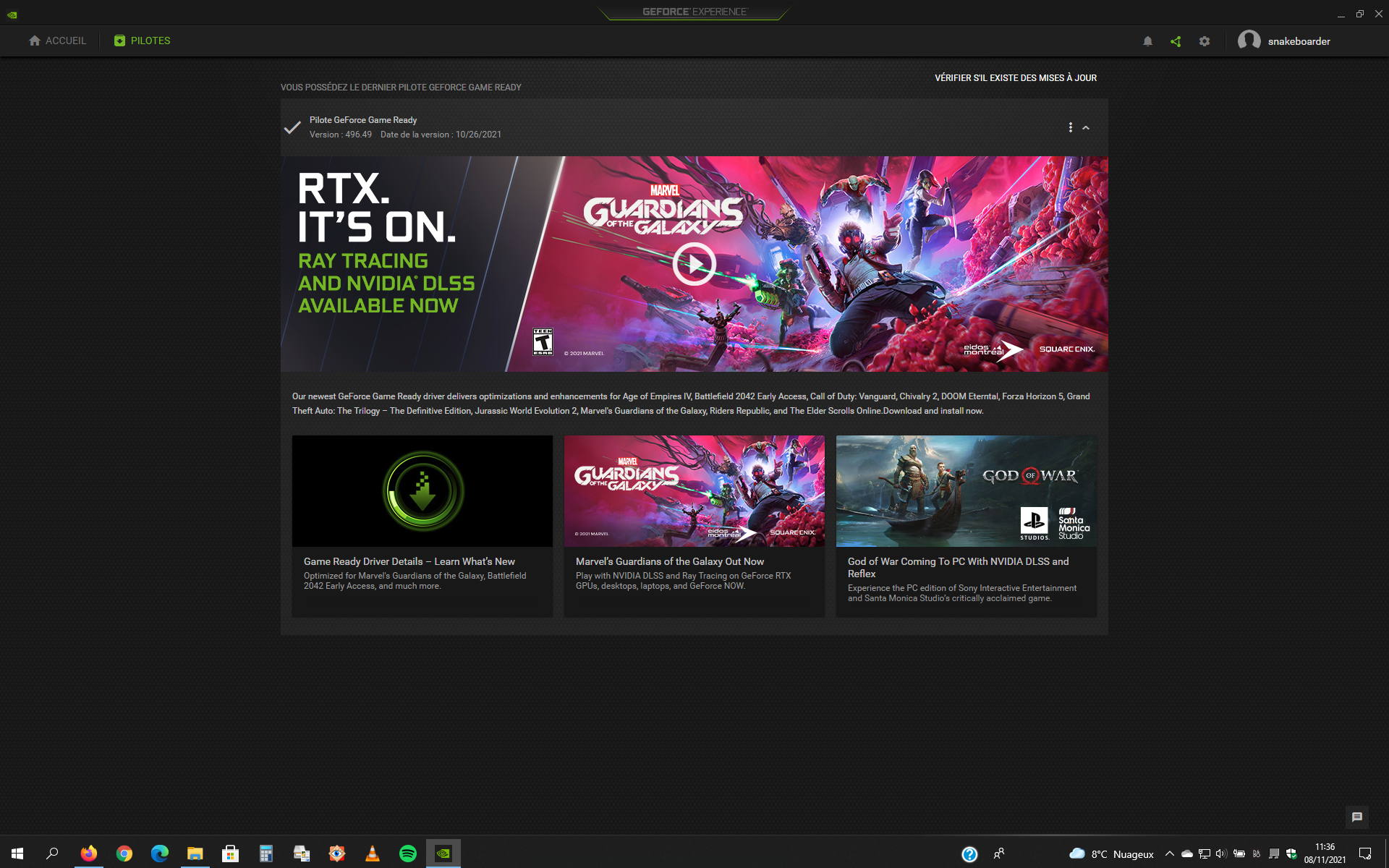1389x868 pixels.
Task: Open Marvel's Guardians of the Galaxy card image
Action: coord(694,491)
